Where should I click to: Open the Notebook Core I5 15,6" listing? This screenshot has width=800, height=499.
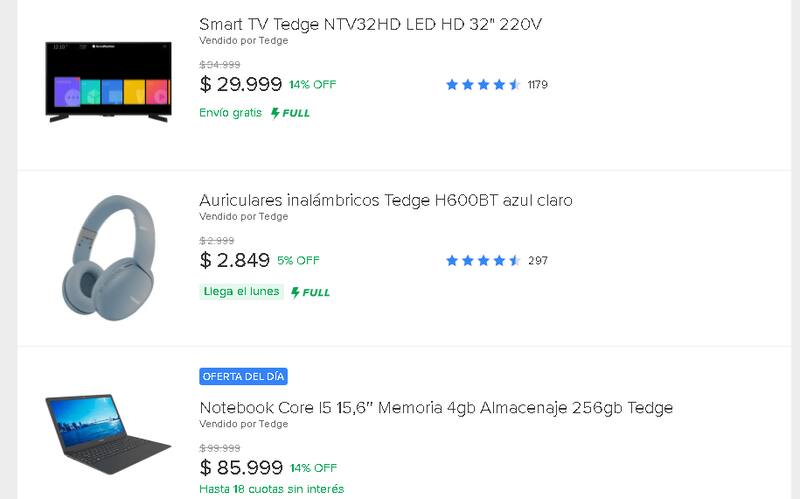436,408
